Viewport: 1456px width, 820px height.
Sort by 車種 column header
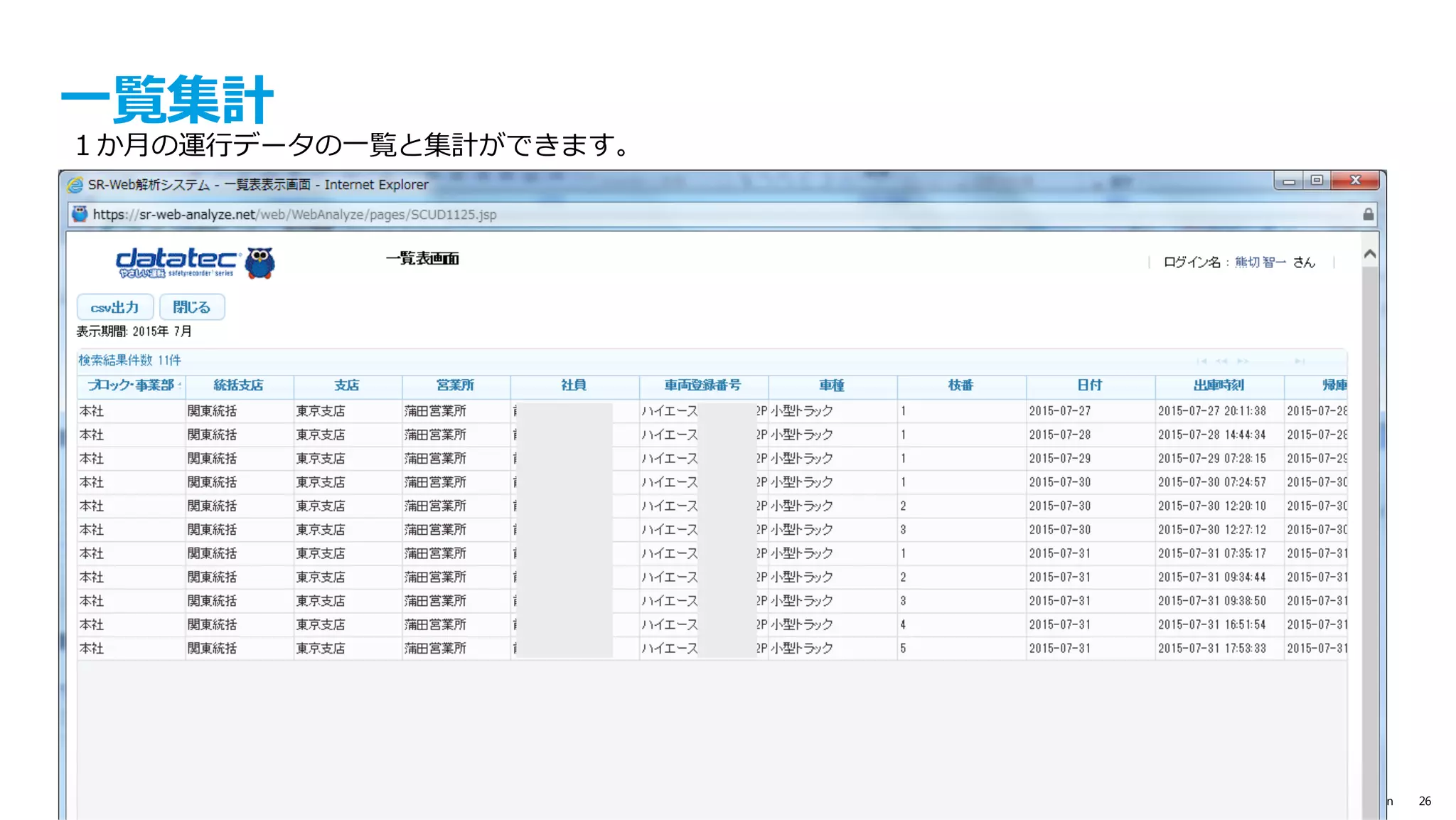click(x=832, y=385)
